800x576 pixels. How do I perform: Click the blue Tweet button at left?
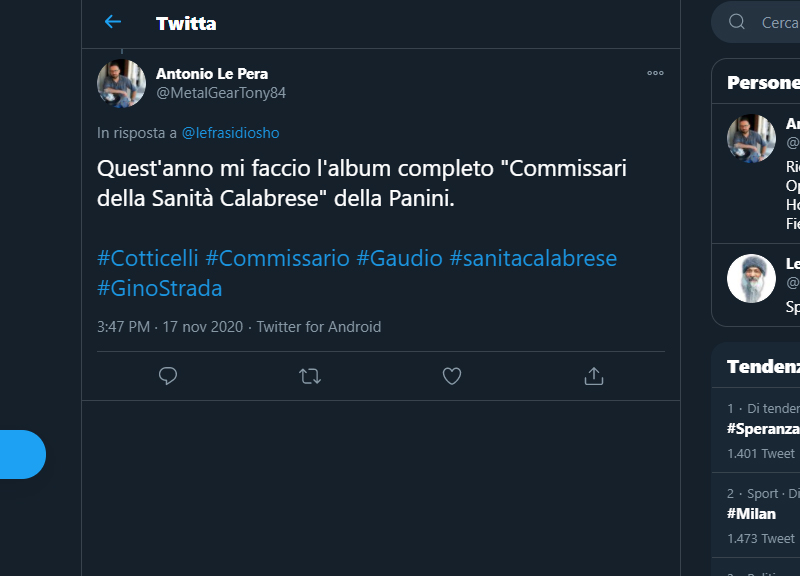22,454
